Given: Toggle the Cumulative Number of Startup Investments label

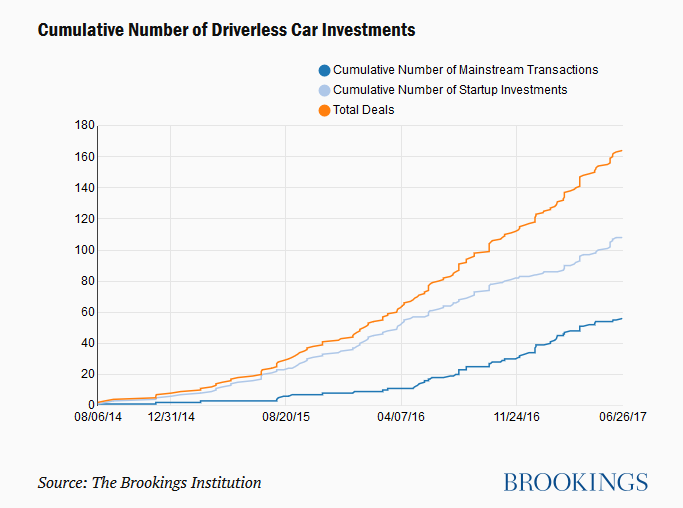Looking at the screenshot, I should (450, 90).
